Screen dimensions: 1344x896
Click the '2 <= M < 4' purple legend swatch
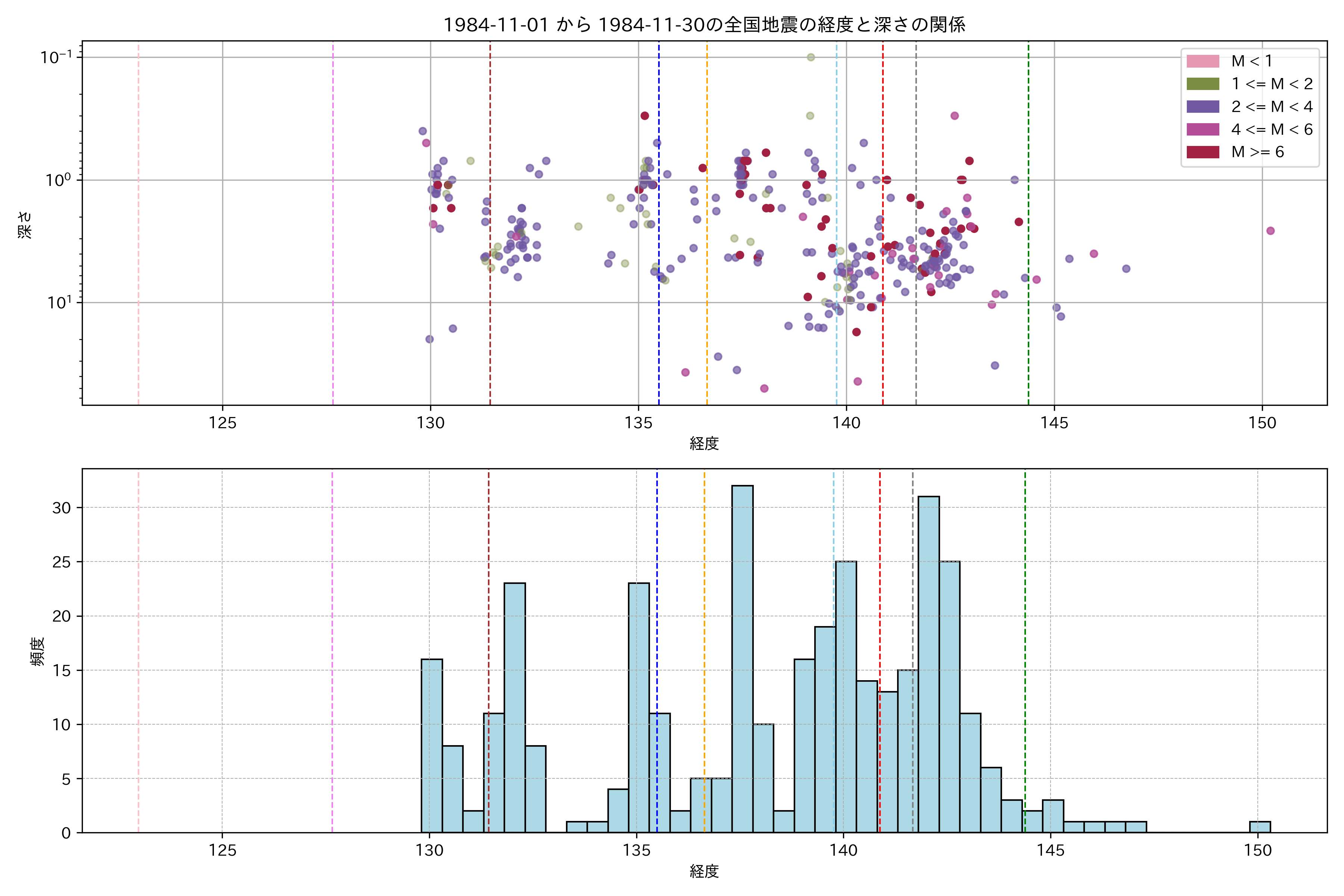1202,106
